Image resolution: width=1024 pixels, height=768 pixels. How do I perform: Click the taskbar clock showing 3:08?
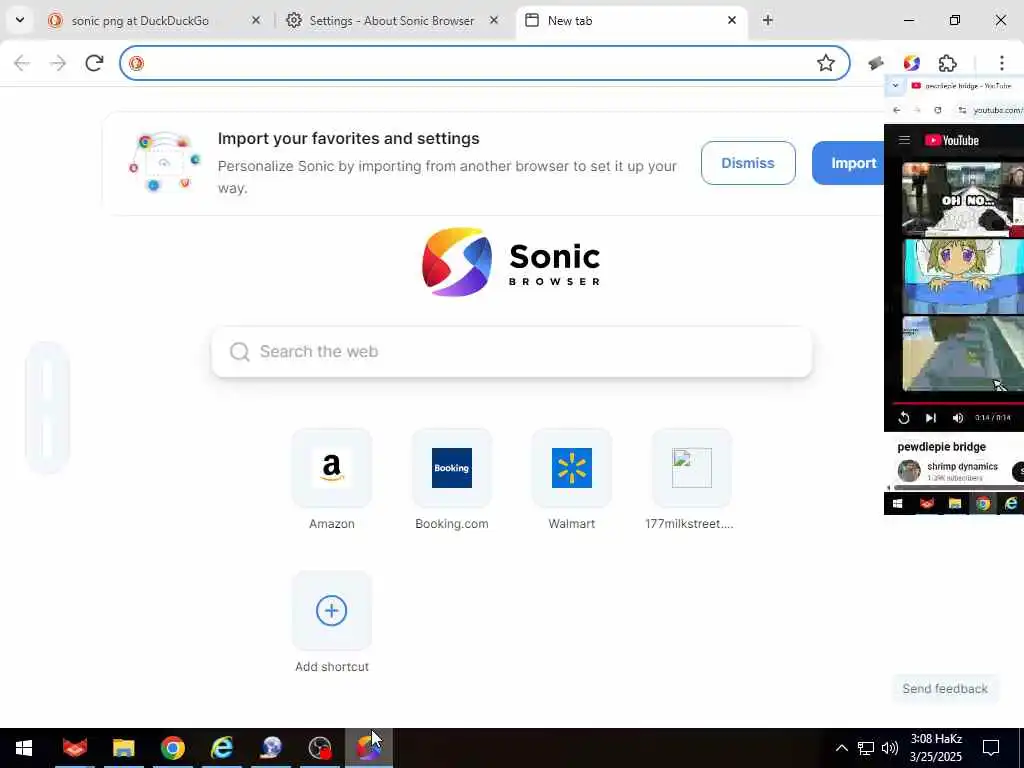[936, 748]
